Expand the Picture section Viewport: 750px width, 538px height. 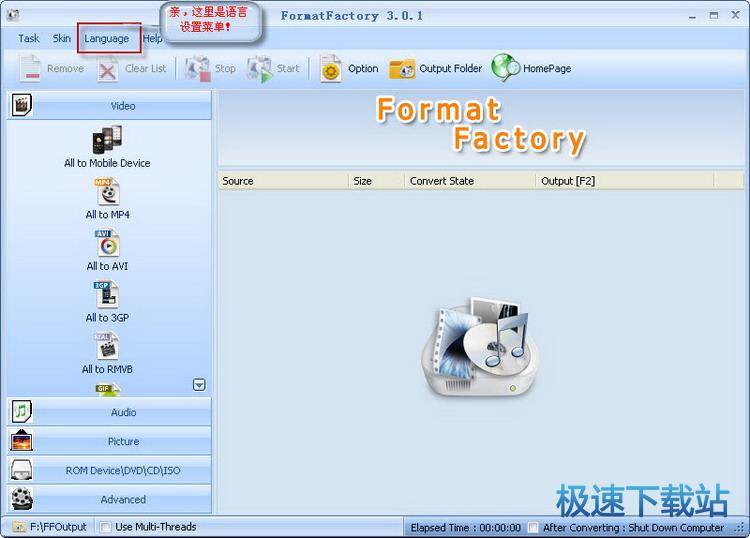click(x=109, y=441)
